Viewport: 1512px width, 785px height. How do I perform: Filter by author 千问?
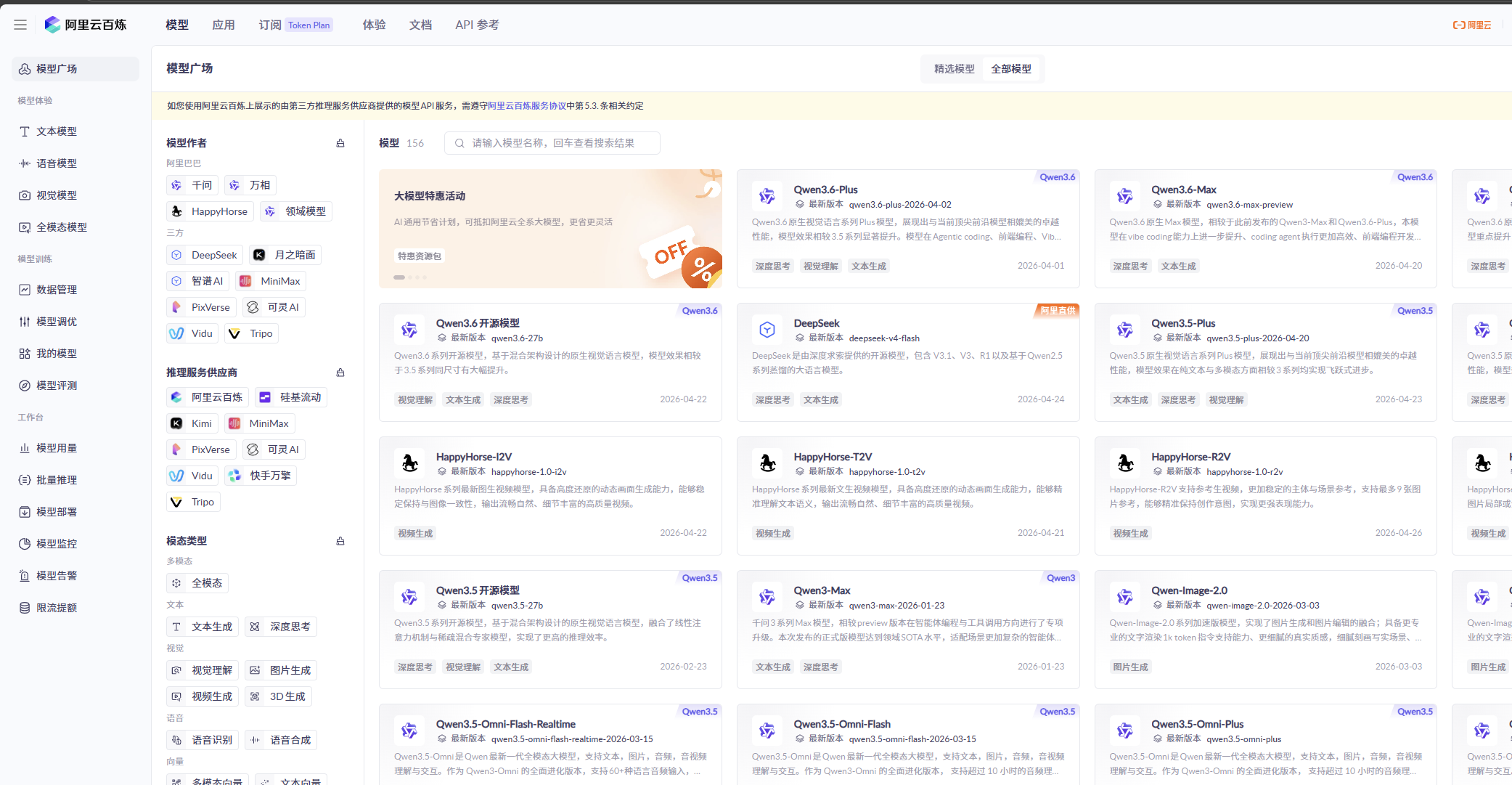tap(192, 185)
